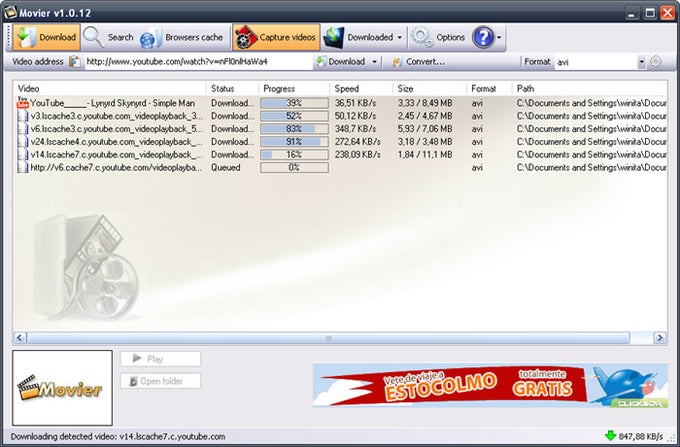Screen dimensions: 680x447
Task: Click the Open folder button
Action: coord(160,381)
